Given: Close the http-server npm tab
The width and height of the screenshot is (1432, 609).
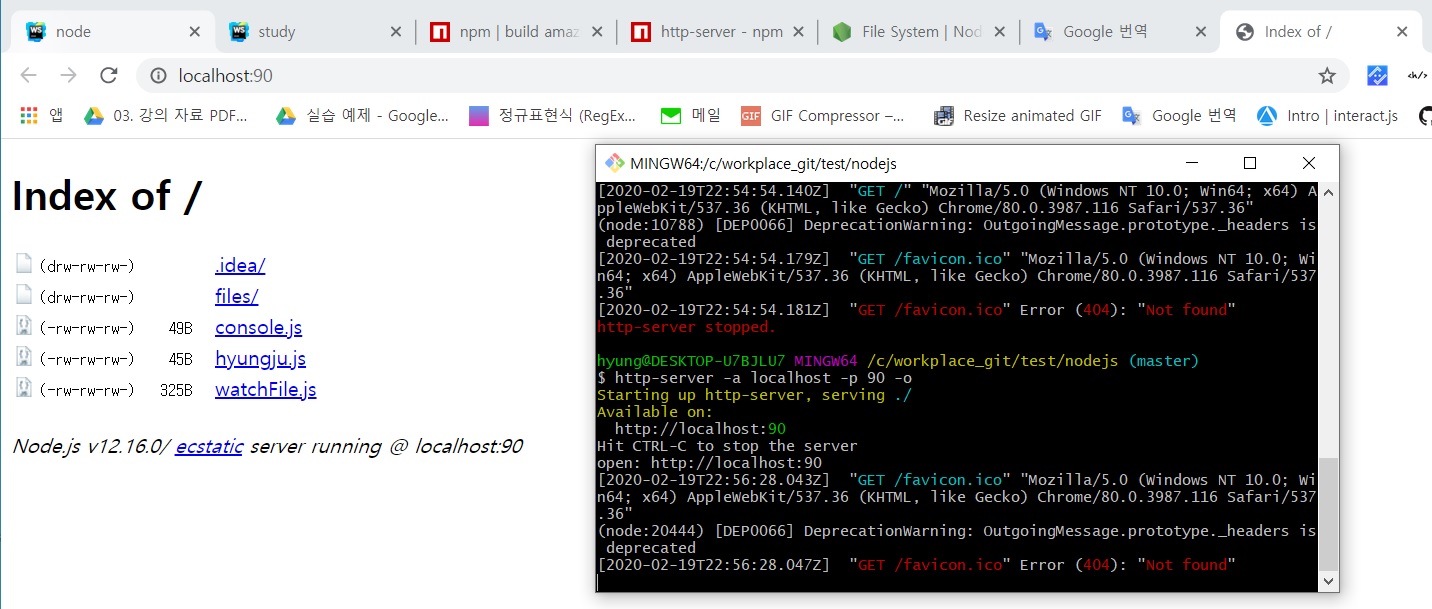Looking at the screenshot, I should (x=797, y=32).
